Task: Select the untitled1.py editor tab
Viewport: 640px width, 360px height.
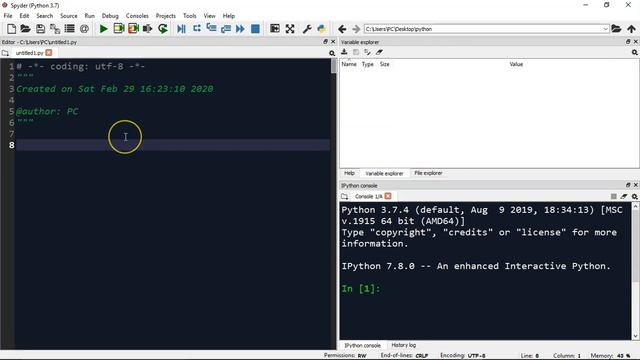Action: [x=29, y=53]
